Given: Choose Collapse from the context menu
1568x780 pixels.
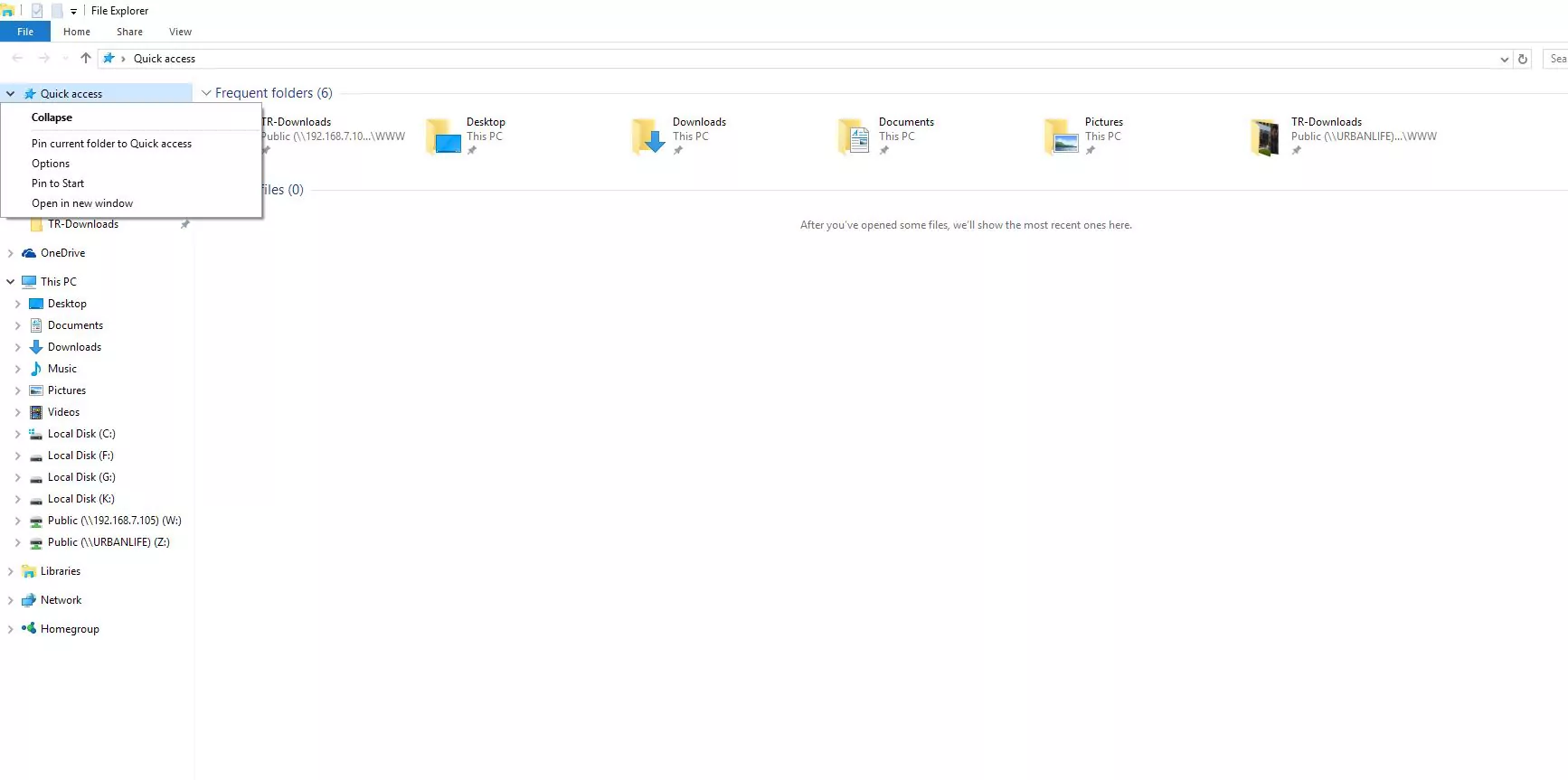Looking at the screenshot, I should tap(52, 117).
